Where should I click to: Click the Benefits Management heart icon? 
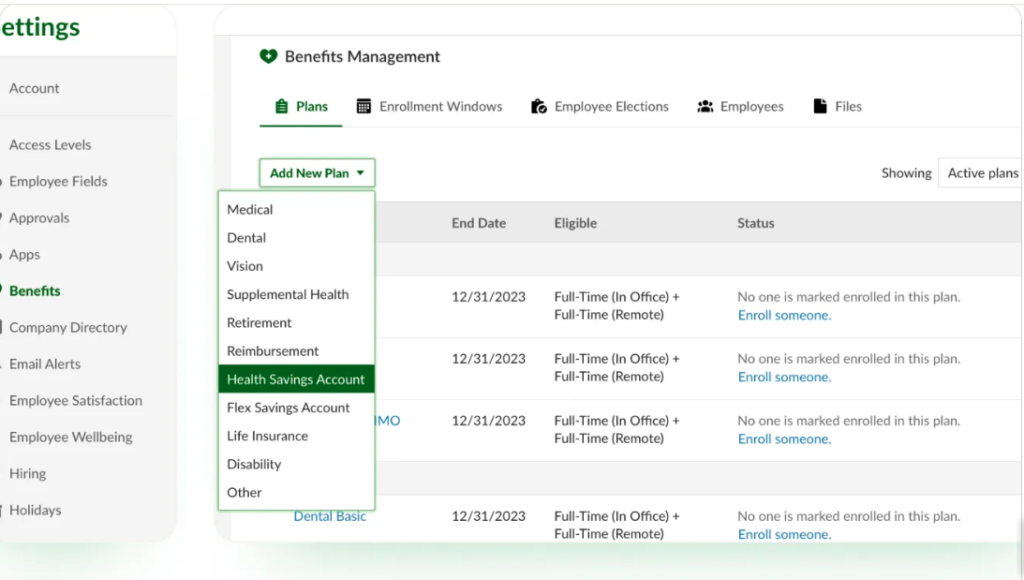[268, 57]
